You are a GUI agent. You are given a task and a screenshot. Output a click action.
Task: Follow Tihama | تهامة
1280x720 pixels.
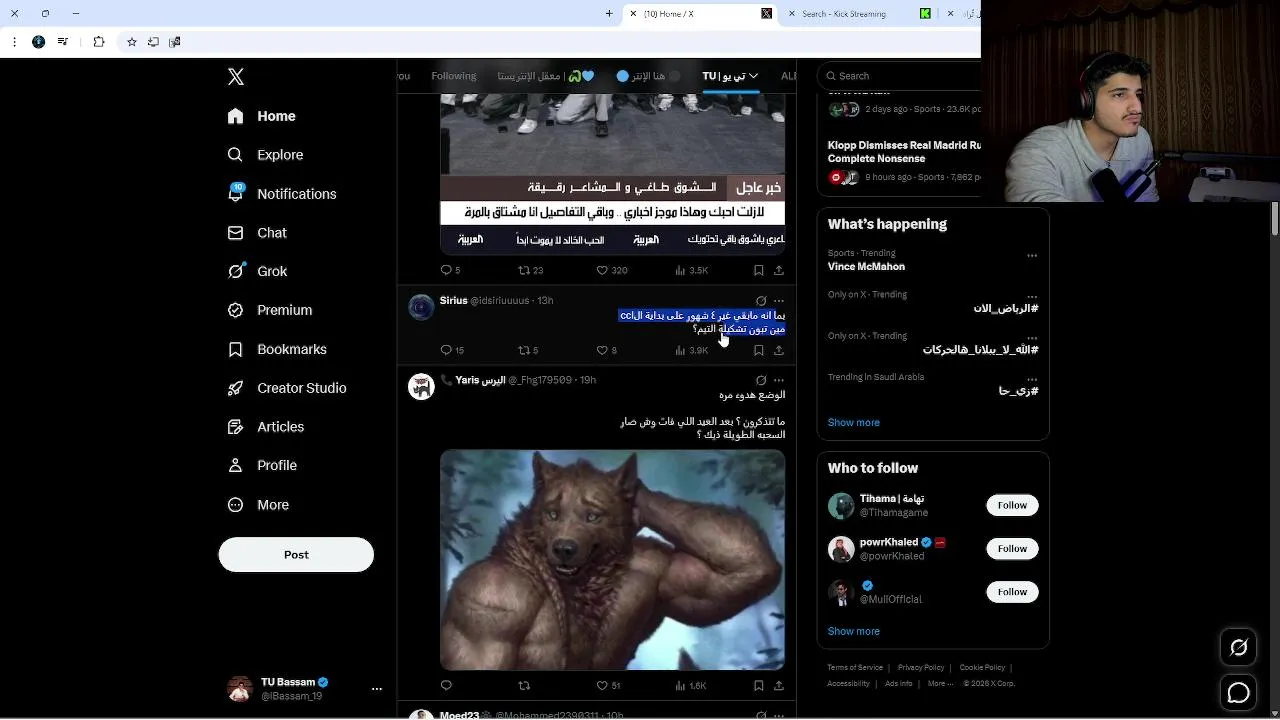(x=1012, y=505)
